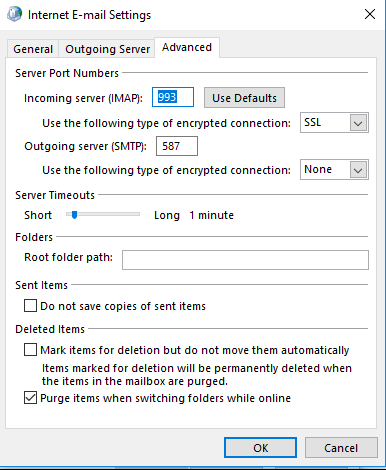Image resolution: width=386 pixels, height=470 pixels.
Task: Check Mark items for deletion checkbox
Action: (x=30, y=350)
